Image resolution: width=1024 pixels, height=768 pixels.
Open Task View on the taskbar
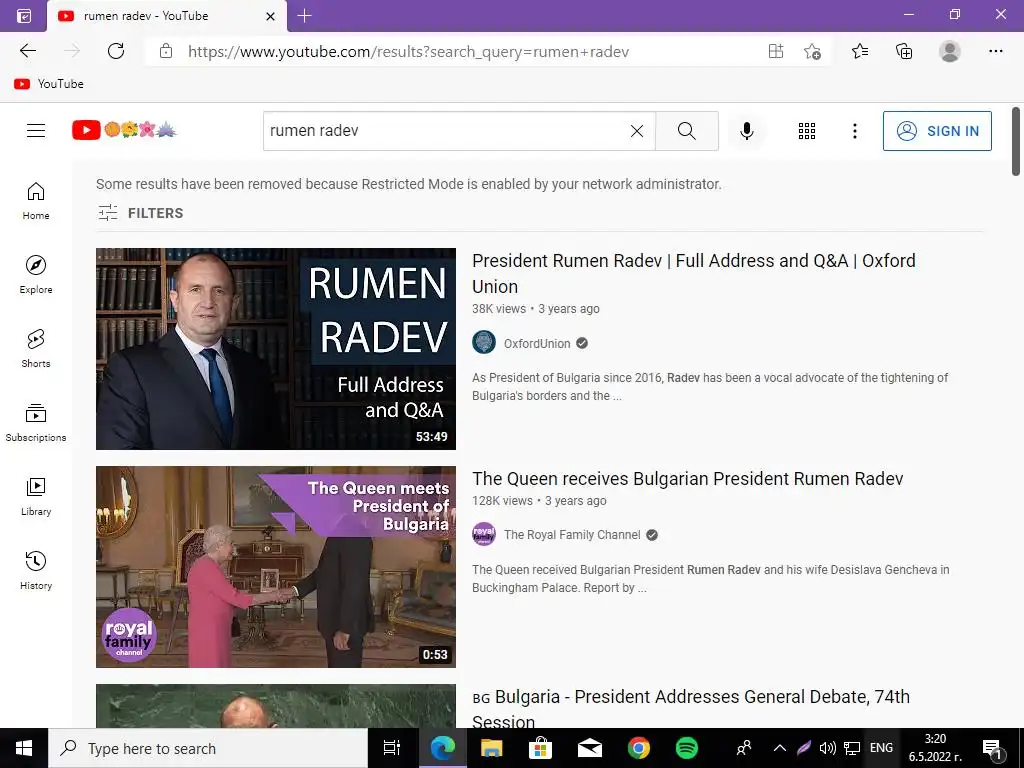pos(392,748)
